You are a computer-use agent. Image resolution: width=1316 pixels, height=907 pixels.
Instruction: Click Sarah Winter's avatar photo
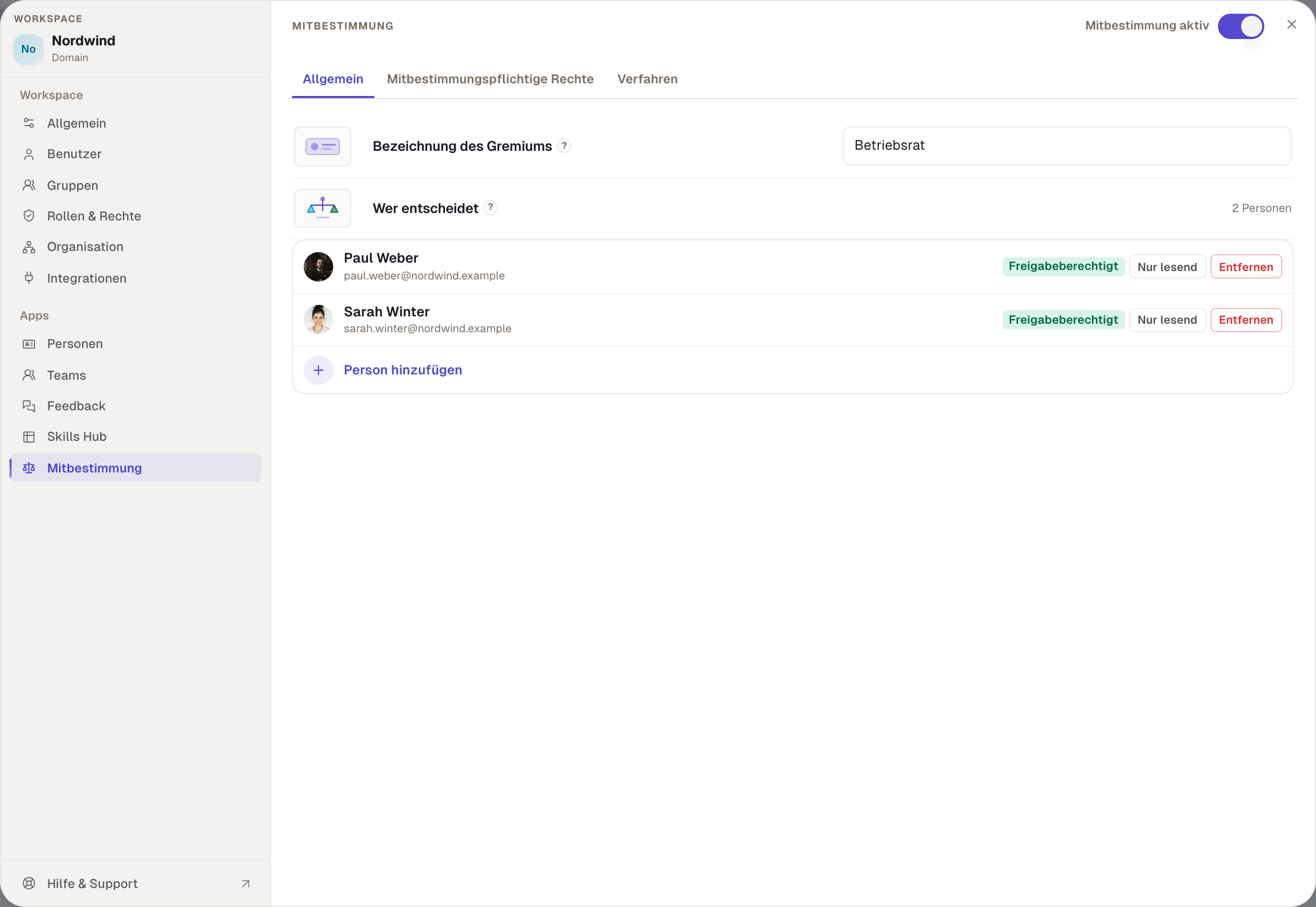(318, 320)
